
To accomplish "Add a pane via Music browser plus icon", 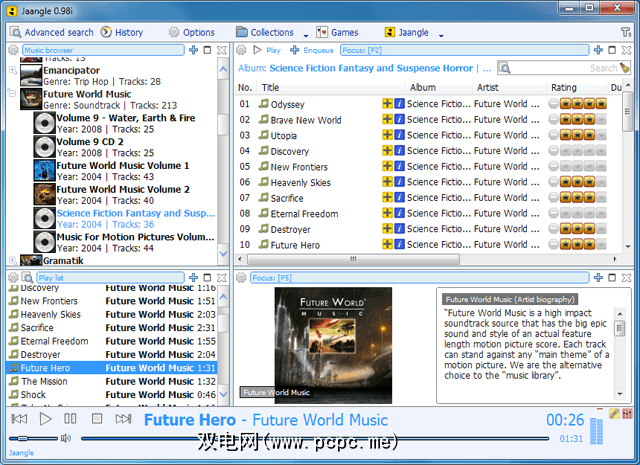I will click(193, 50).
